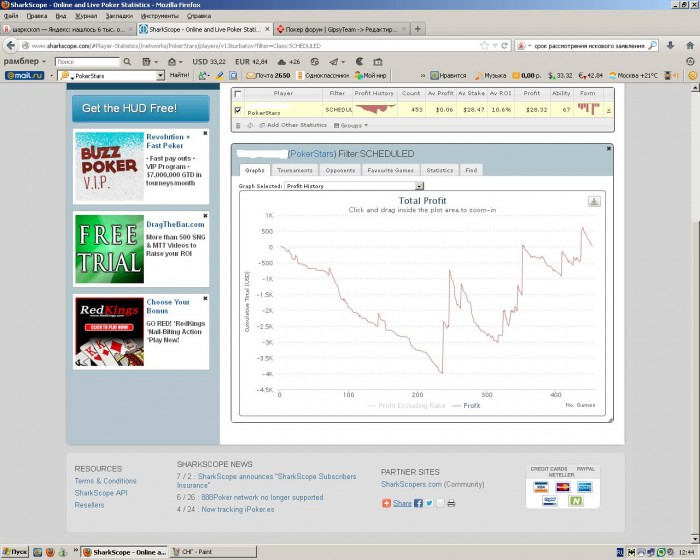Click the trash icon below the player table
700x560 pixels.
coord(238,125)
